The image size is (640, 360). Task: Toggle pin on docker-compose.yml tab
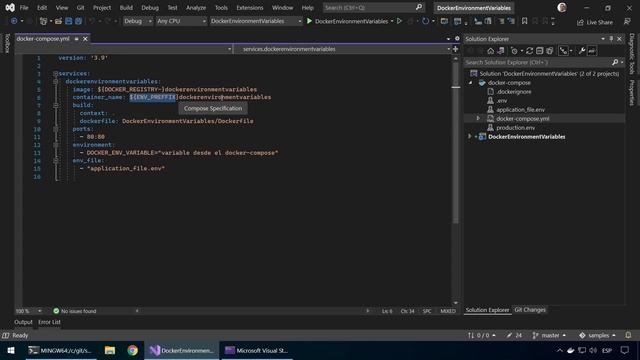pyautogui.click(x=76, y=39)
